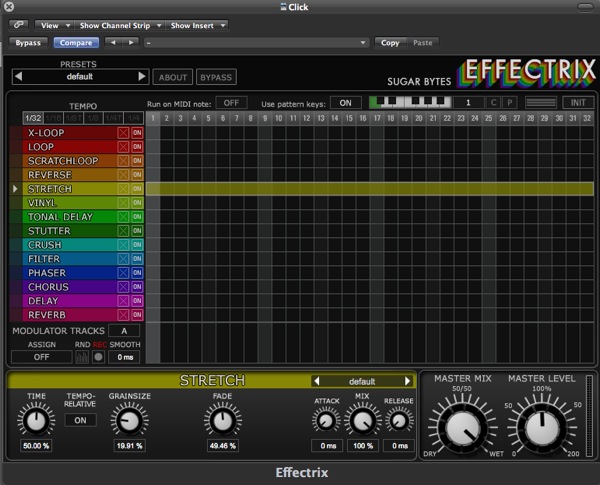Toggle FILTER effect ON switch
The width and height of the screenshot is (600, 485).
tap(137, 259)
